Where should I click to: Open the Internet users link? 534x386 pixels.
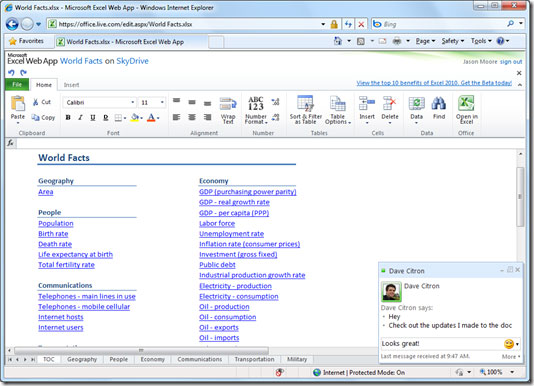[61, 327]
